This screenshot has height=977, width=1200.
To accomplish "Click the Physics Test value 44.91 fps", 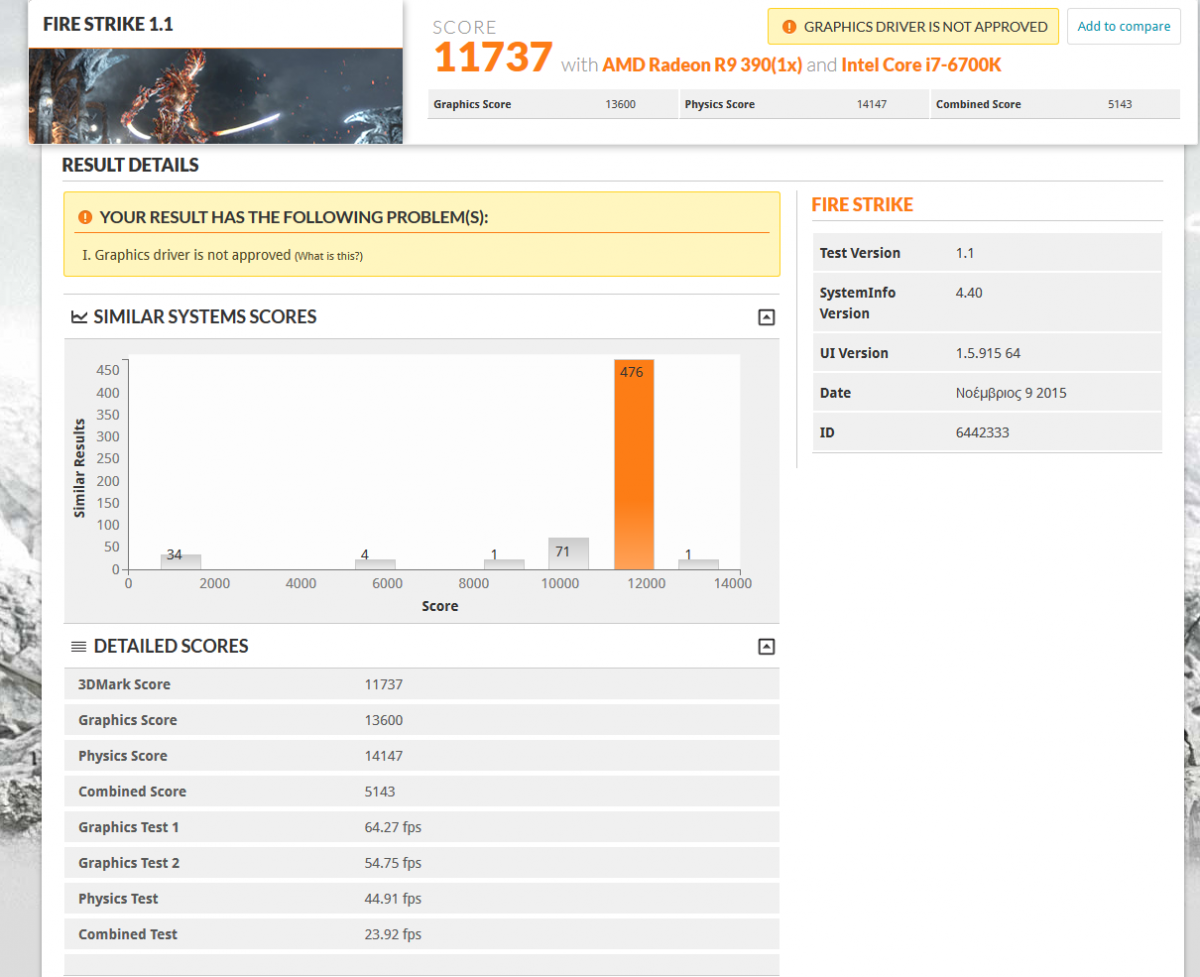I will tap(393, 898).
